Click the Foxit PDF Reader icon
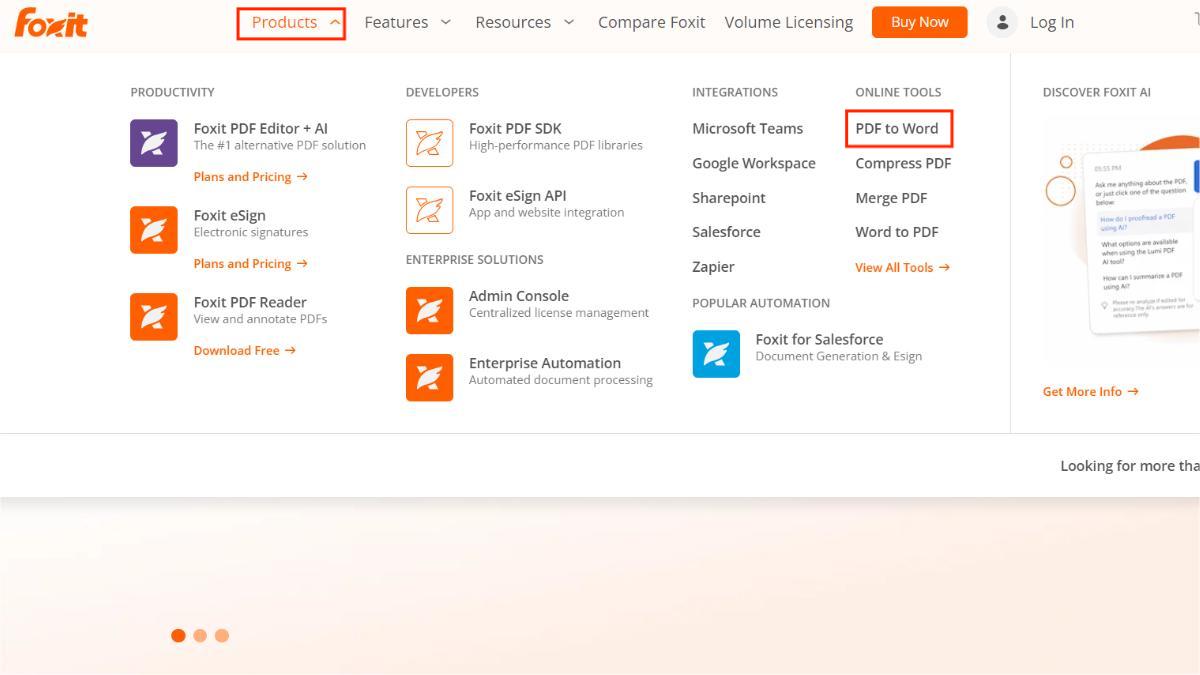Screen dimensions: 1200x675 tap(154, 317)
